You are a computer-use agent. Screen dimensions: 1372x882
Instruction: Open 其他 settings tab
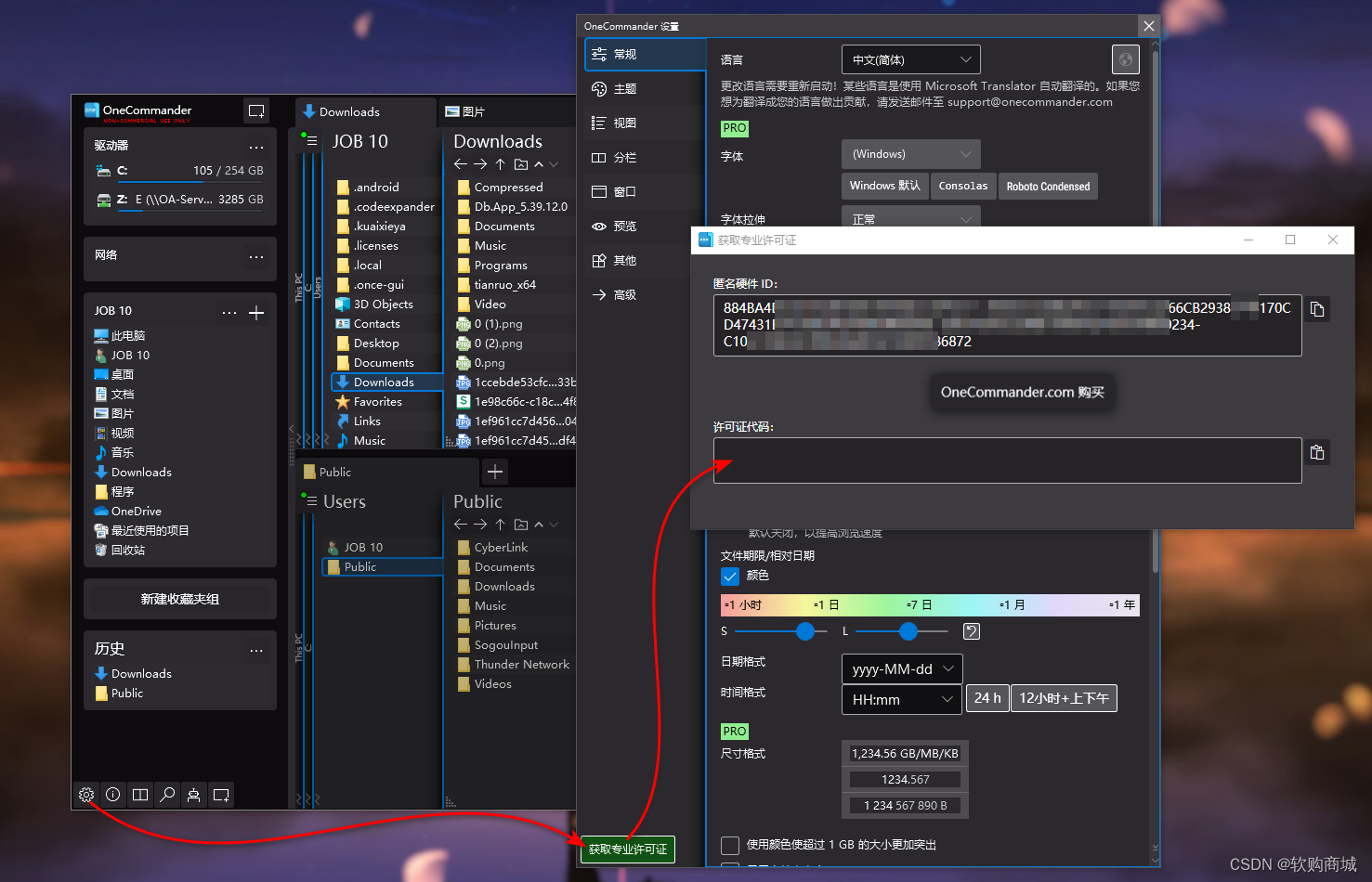click(645, 261)
